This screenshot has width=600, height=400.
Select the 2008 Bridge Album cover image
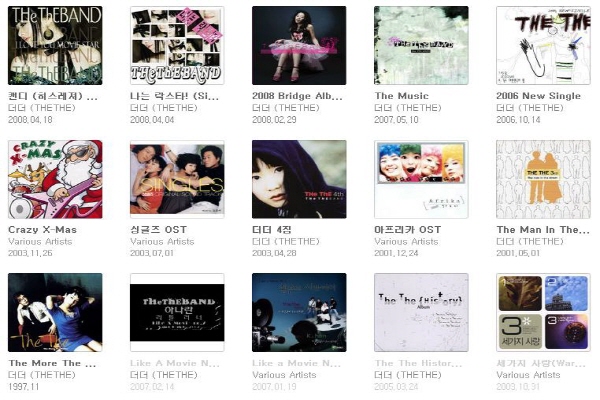coord(299,46)
